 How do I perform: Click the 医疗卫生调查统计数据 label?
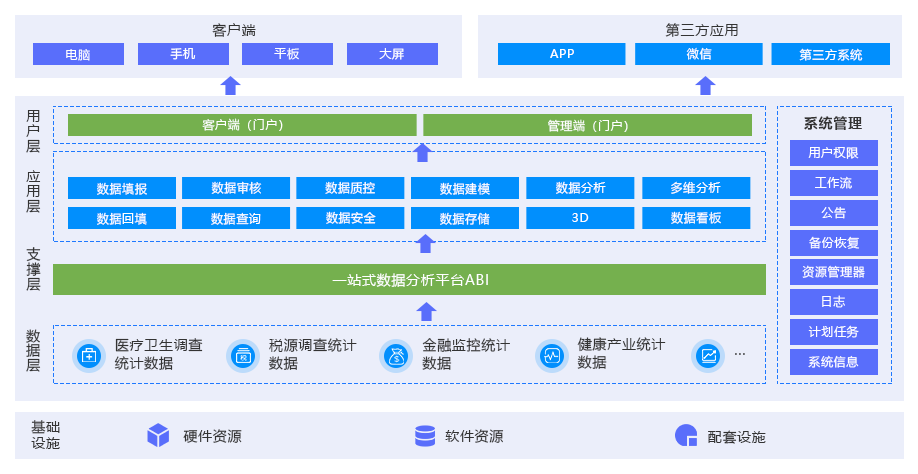tap(159, 354)
